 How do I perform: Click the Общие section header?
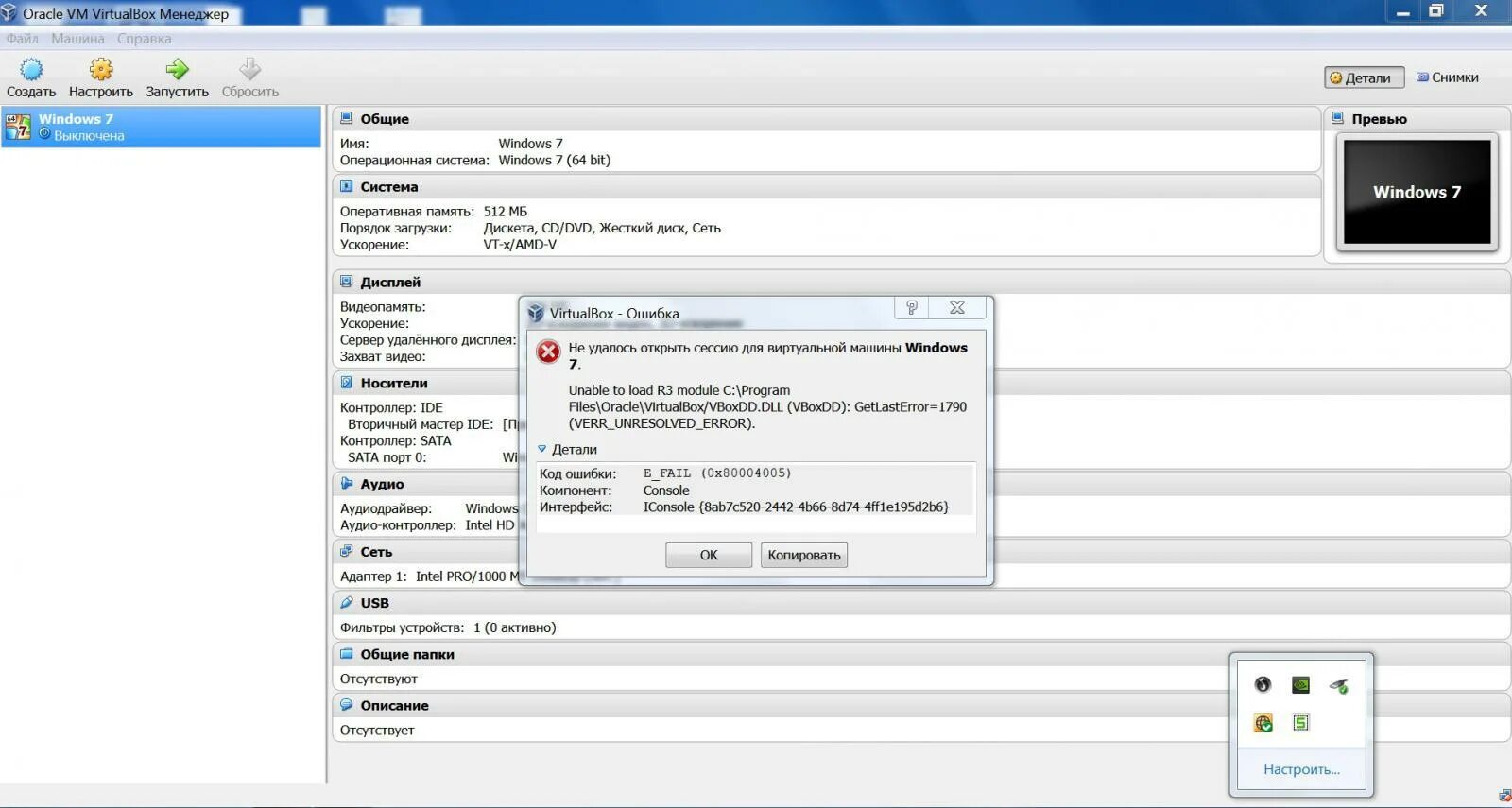pyautogui.click(x=826, y=118)
